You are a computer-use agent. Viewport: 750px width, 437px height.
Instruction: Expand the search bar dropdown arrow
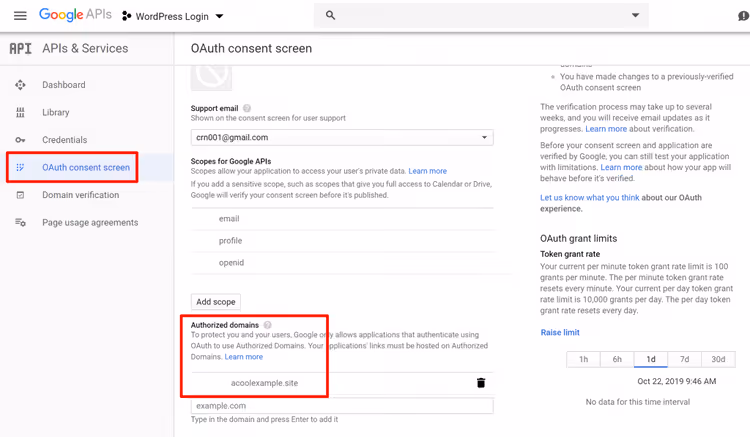(635, 15)
